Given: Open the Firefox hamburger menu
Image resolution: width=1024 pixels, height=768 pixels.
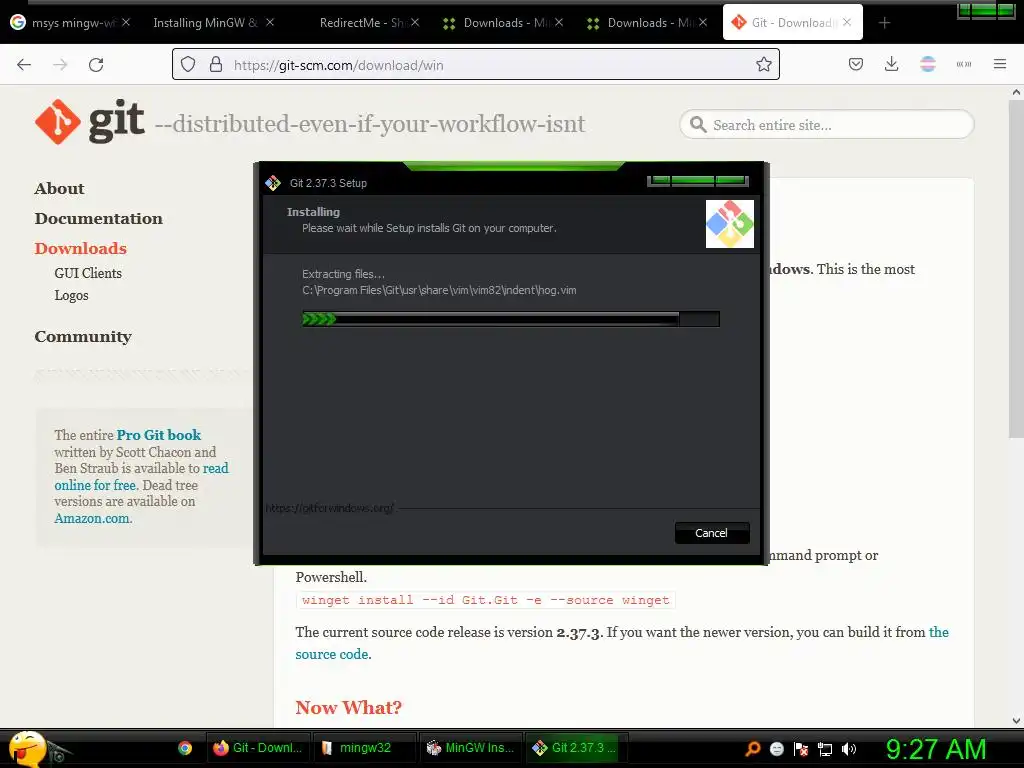Looking at the screenshot, I should tap(1000, 65).
